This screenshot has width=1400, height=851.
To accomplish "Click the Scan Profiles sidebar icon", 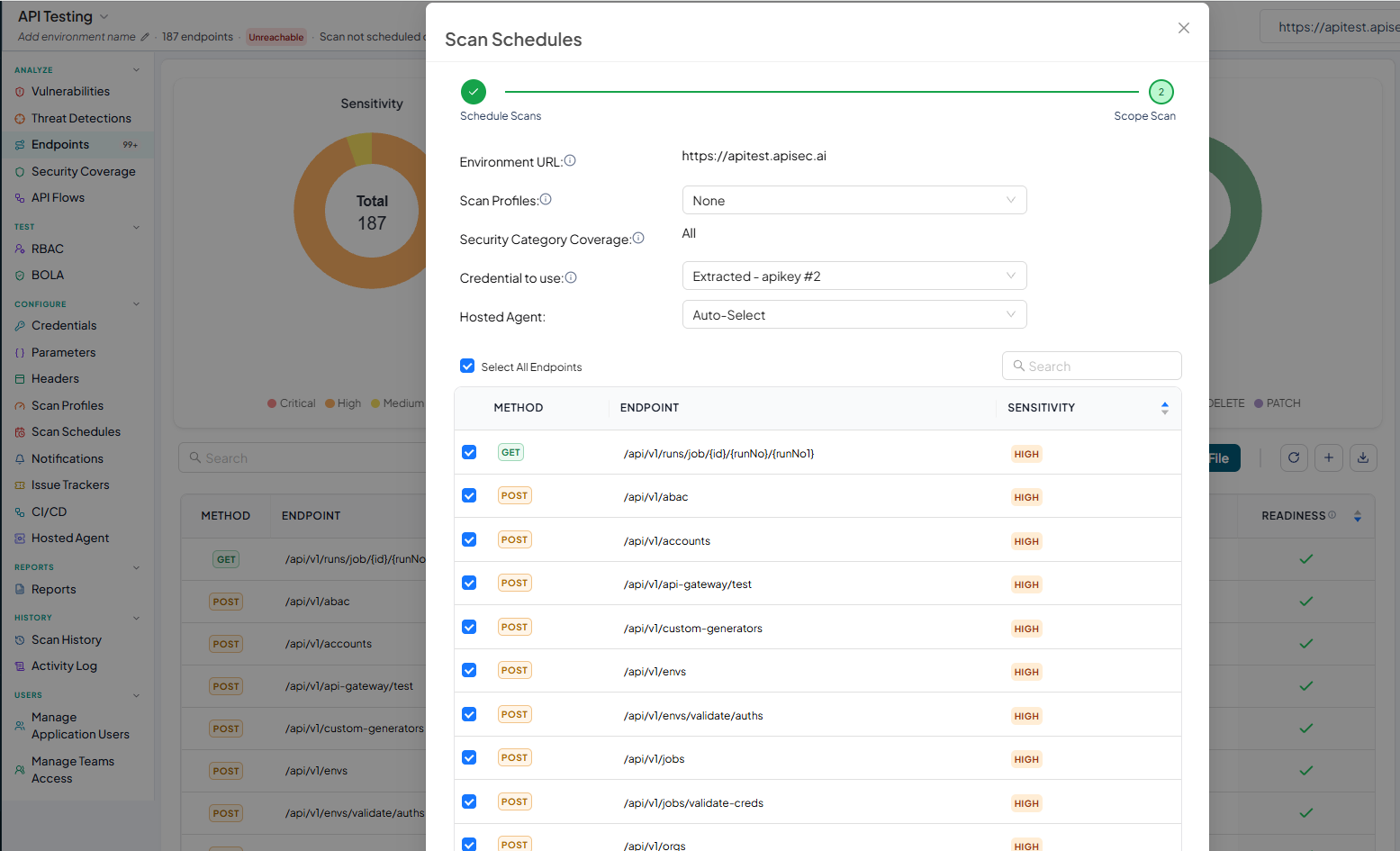I will (x=20, y=406).
